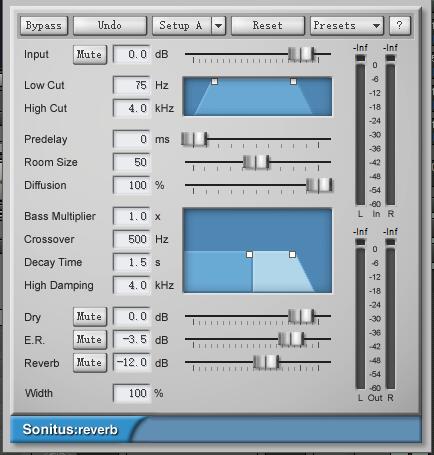Click the Low Cut handle in filter graph
Viewport: 434px width, 455px height.
[x=215, y=81]
